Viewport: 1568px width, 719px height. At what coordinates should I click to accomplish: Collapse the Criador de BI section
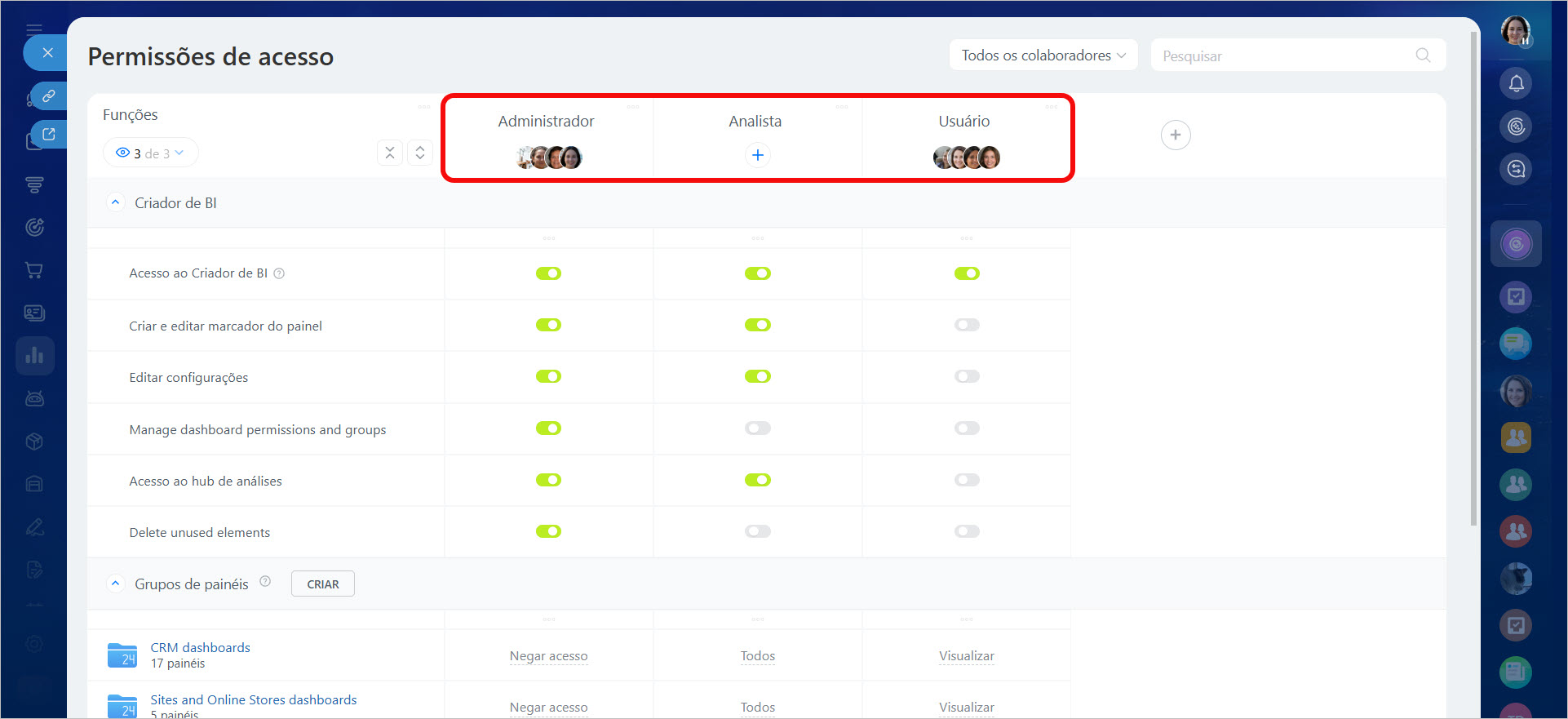[x=115, y=202]
